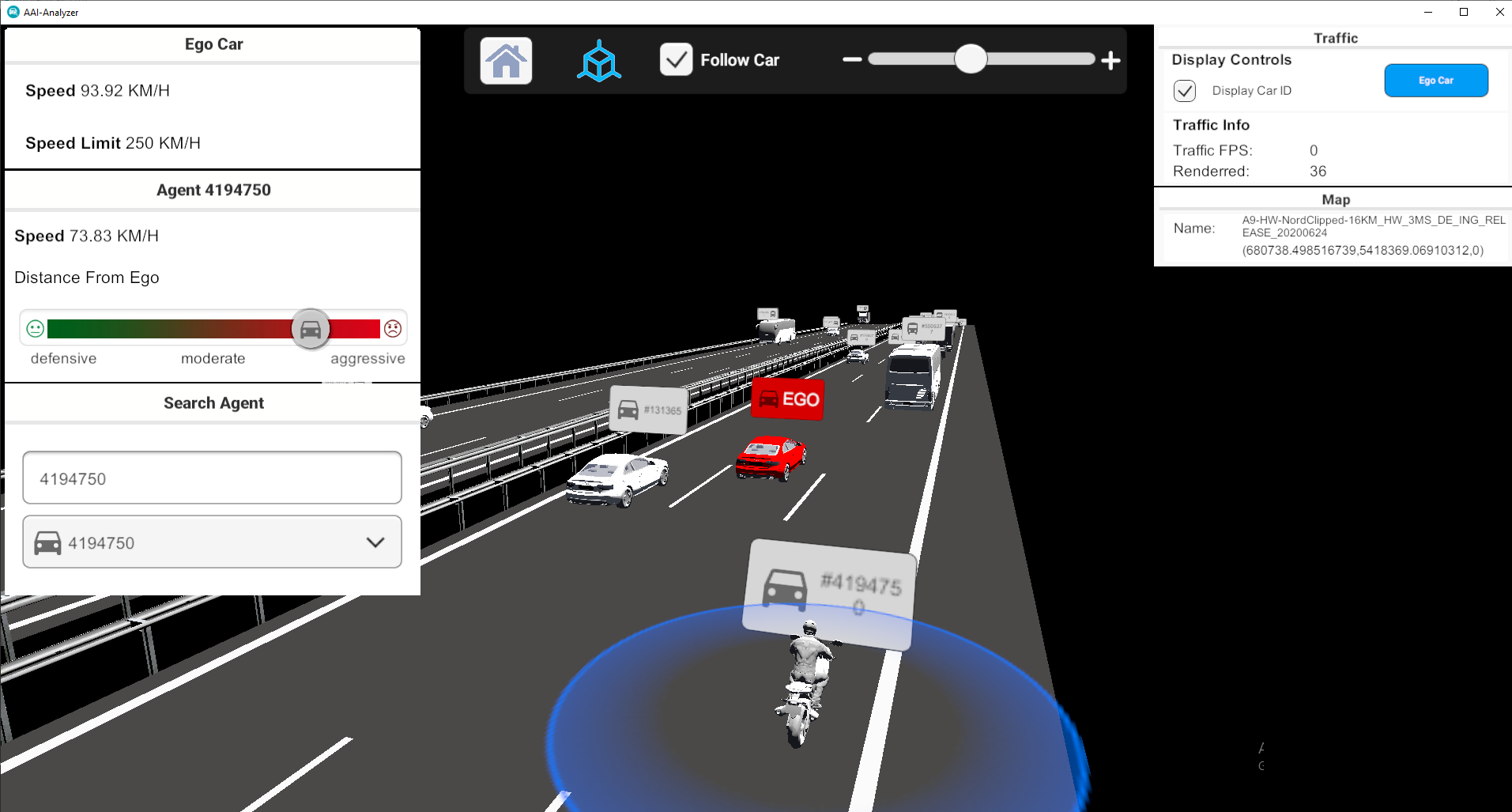Click the map coordinates text
1512x812 pixels.
pos(1363,251)
